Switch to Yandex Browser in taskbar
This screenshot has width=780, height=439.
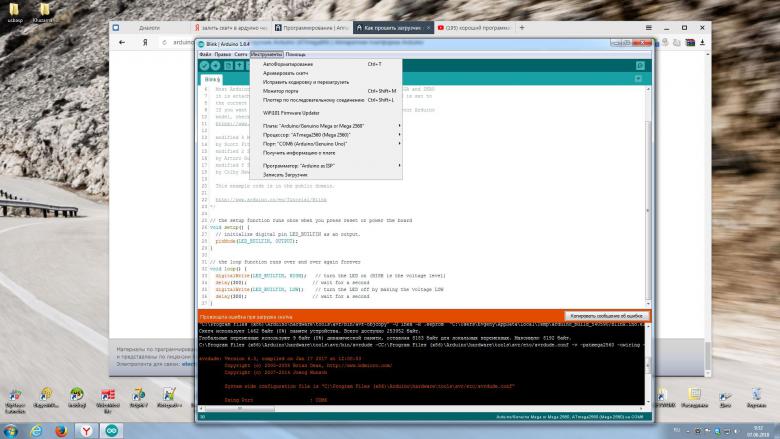pos(87,431)
